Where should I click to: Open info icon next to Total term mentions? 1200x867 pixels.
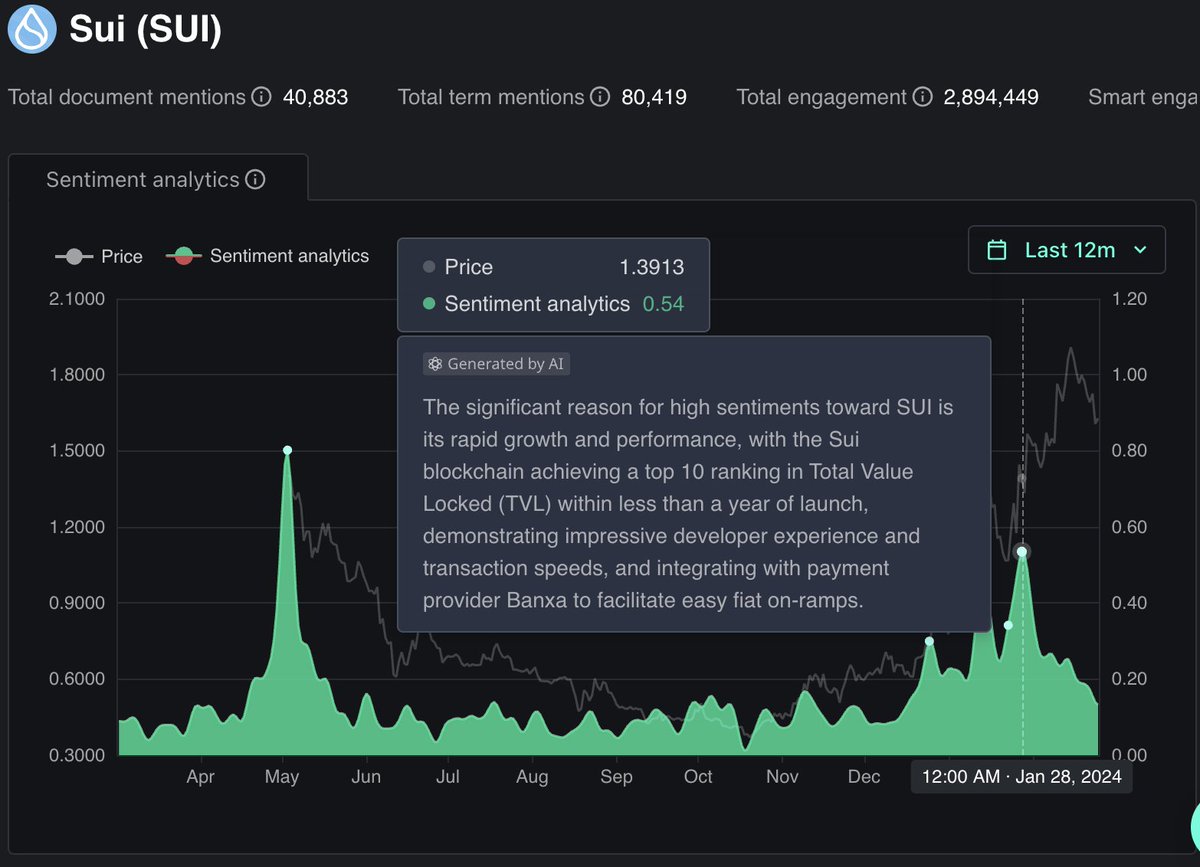(600, 97)
